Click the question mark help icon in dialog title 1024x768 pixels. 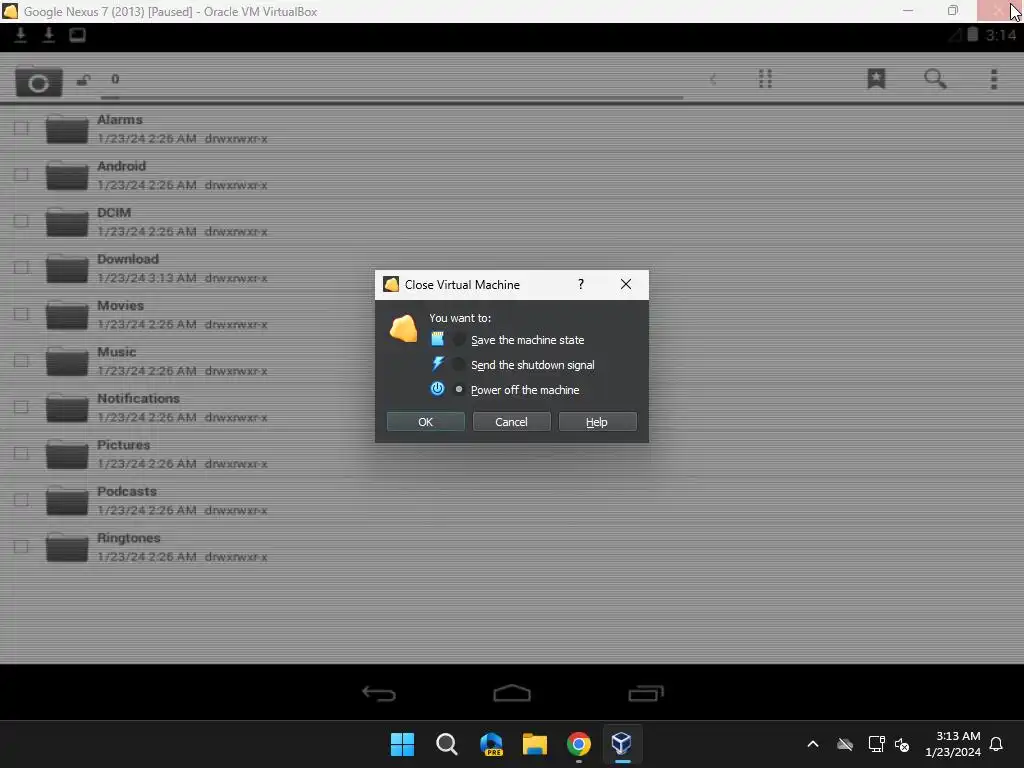(581, 284)
